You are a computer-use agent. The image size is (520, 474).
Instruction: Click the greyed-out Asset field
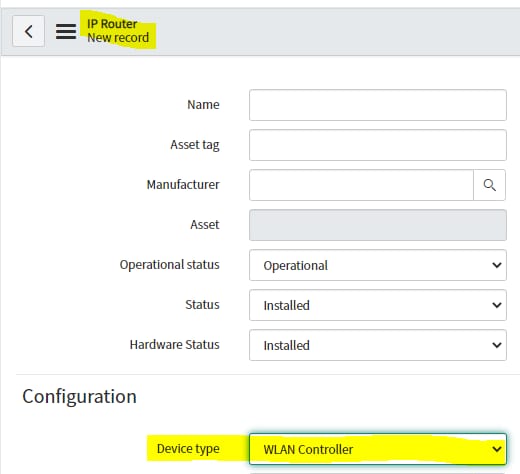coord(378,225)
